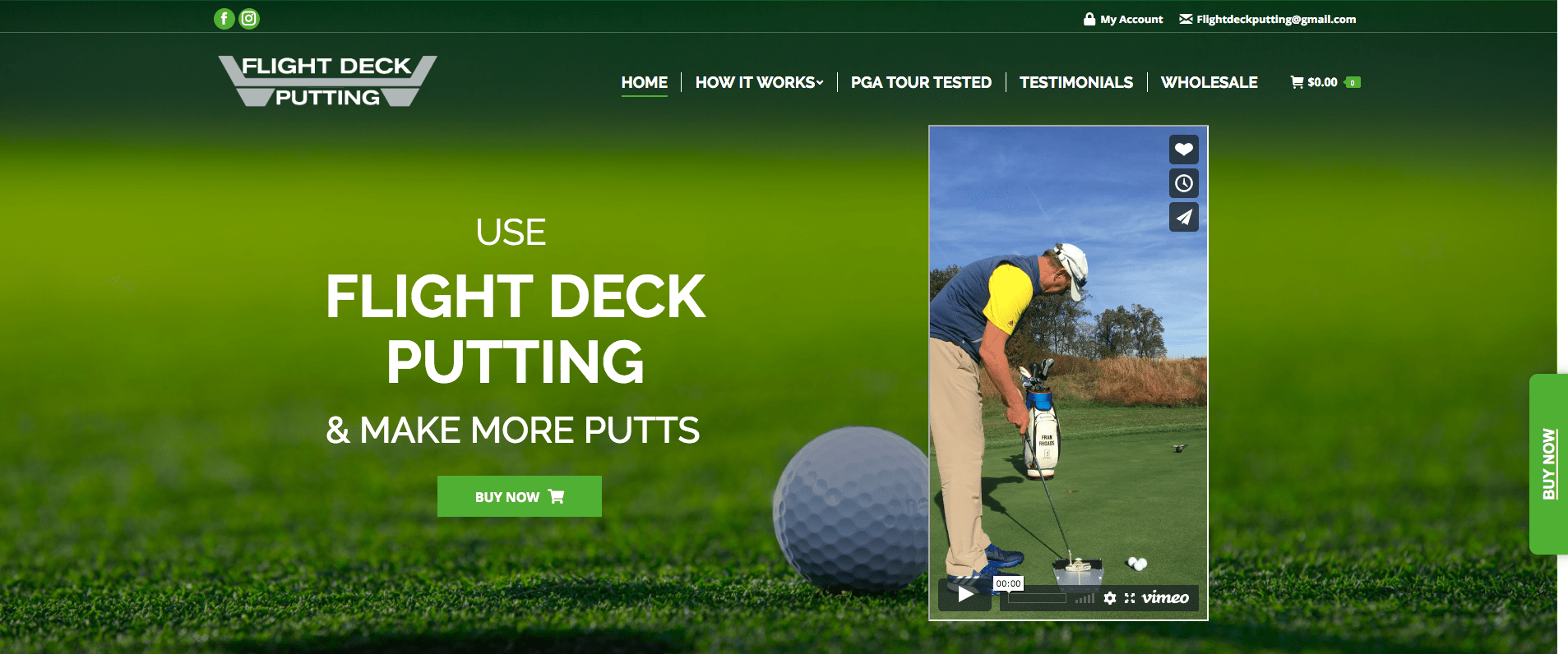Open My Account link
Screen dimensions: 1568x654
click(1123, 19)
